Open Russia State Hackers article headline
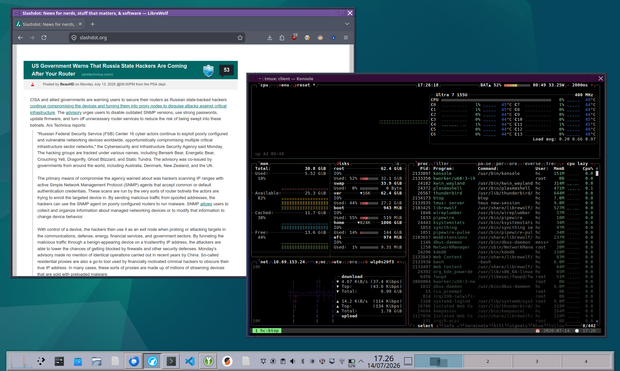 (x=109, y=70)
